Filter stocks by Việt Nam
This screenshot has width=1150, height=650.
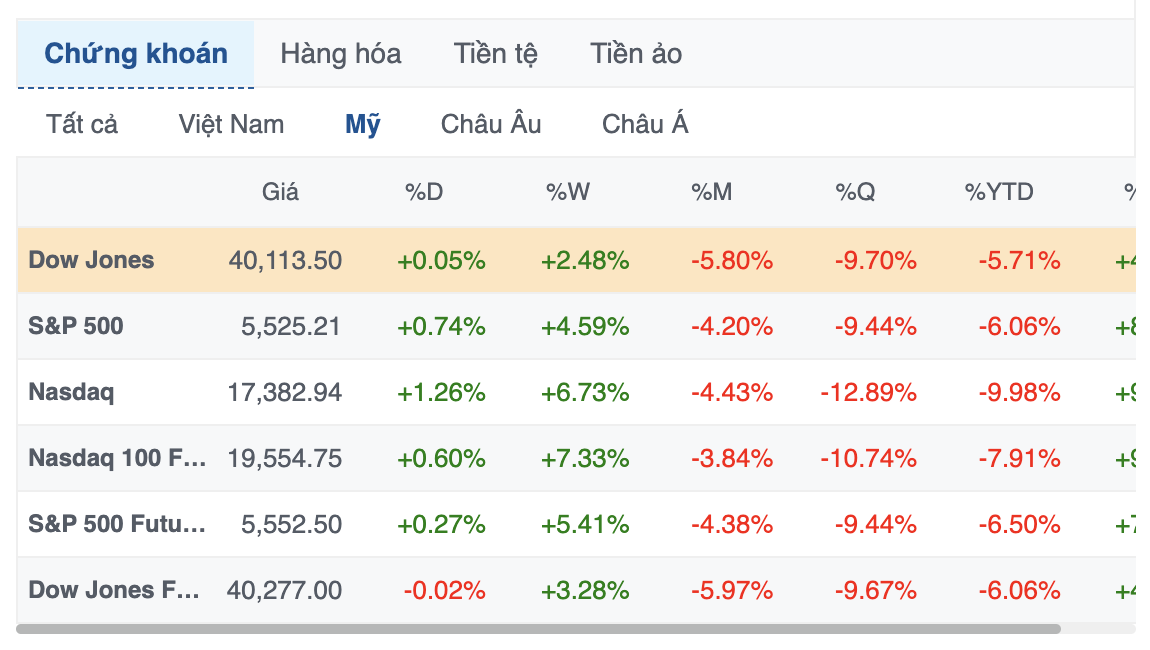coord(231,125)
